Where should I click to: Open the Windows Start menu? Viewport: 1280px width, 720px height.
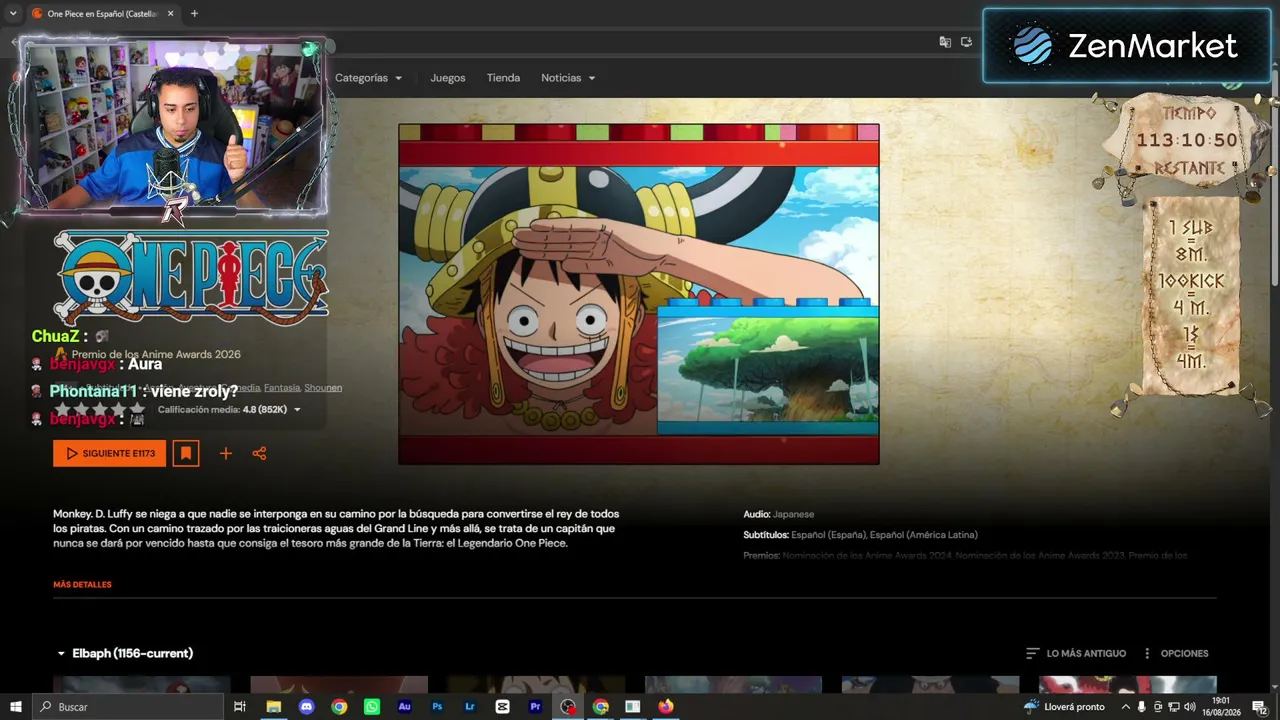coord(15,707)
